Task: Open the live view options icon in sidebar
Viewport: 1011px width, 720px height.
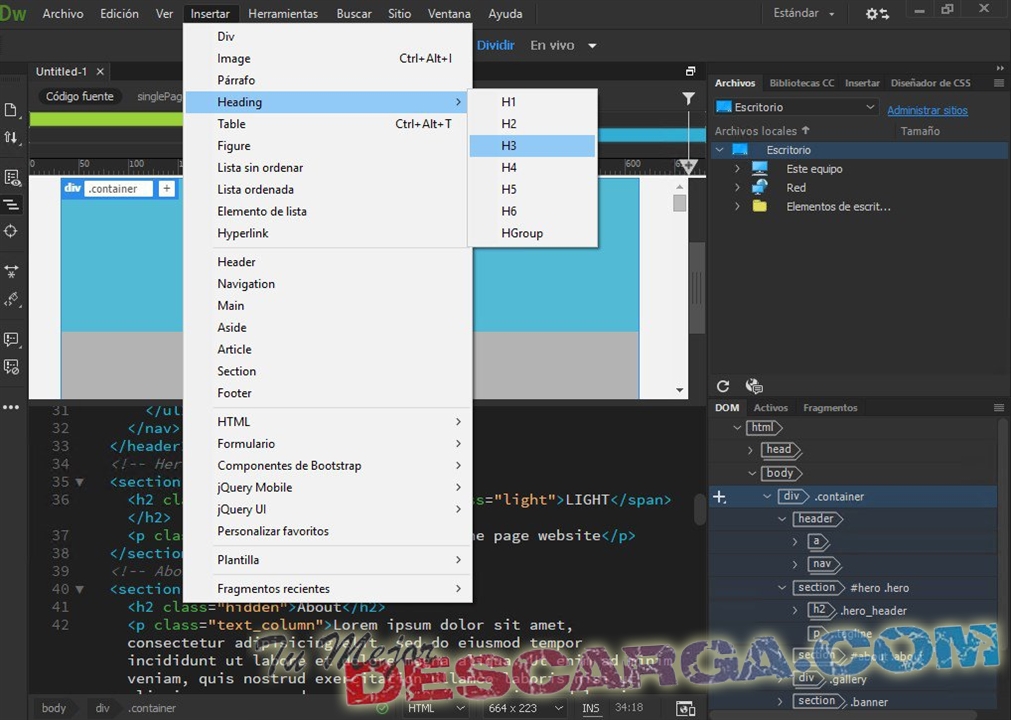Action: (x=11, y=178)
